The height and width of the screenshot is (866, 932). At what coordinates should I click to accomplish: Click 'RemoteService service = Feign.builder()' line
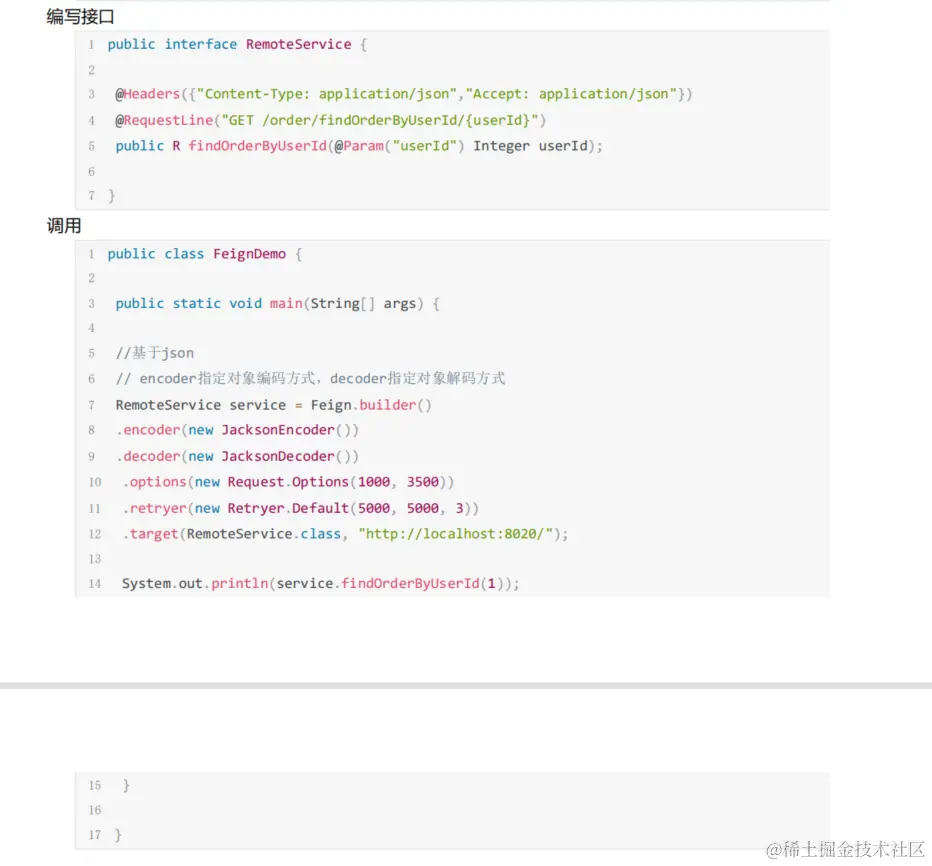coord(273,405)
